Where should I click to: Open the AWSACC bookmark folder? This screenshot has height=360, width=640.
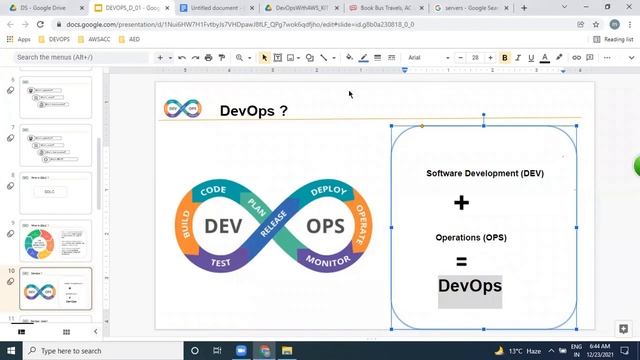pyautogui.click(x=94, y=40)
